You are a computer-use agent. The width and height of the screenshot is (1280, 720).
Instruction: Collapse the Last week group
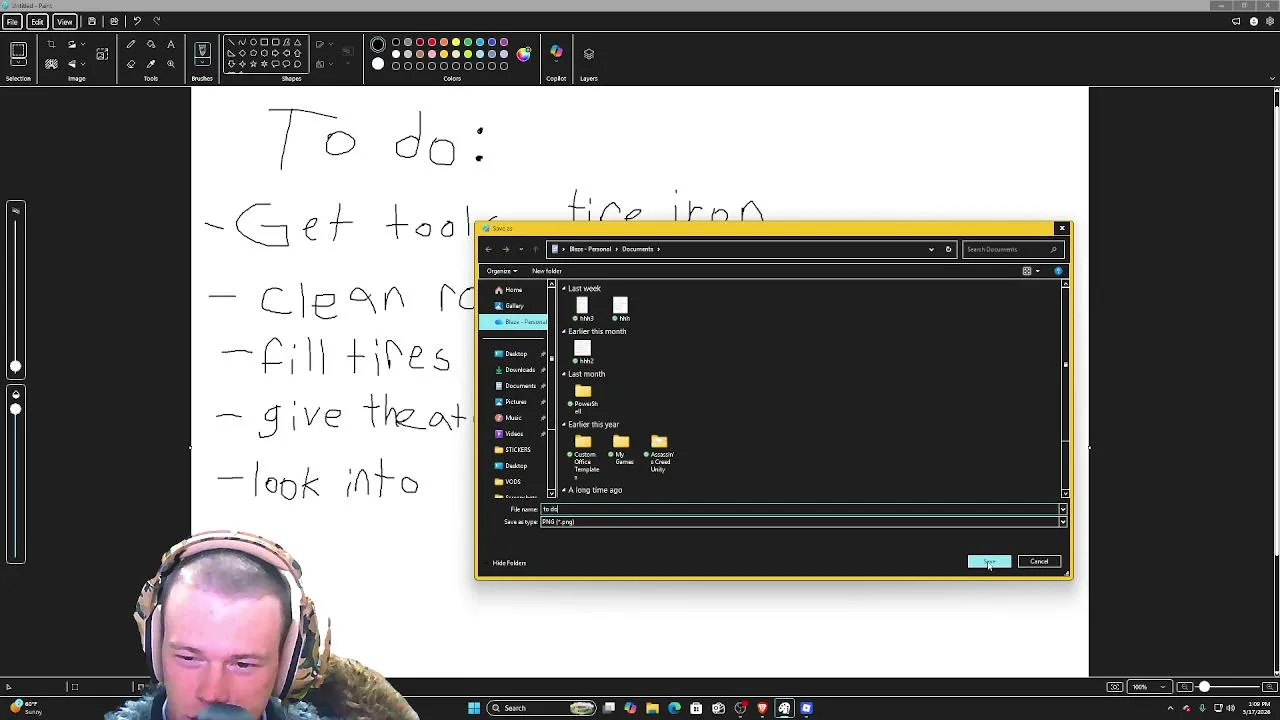click(x=563, y=289)
